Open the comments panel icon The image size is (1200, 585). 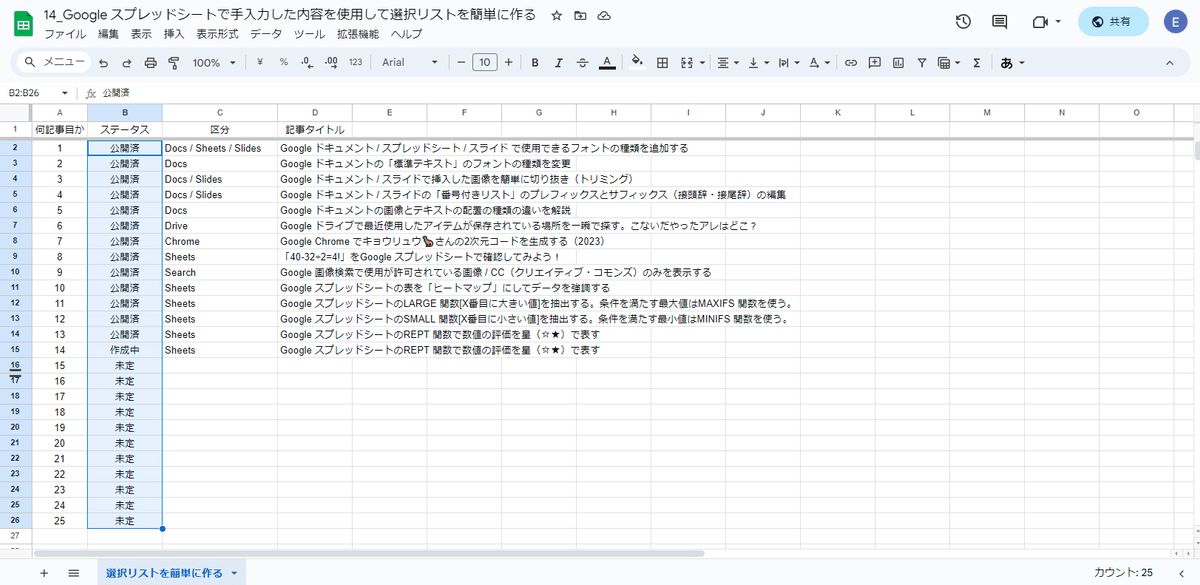[x=999, y=21]
